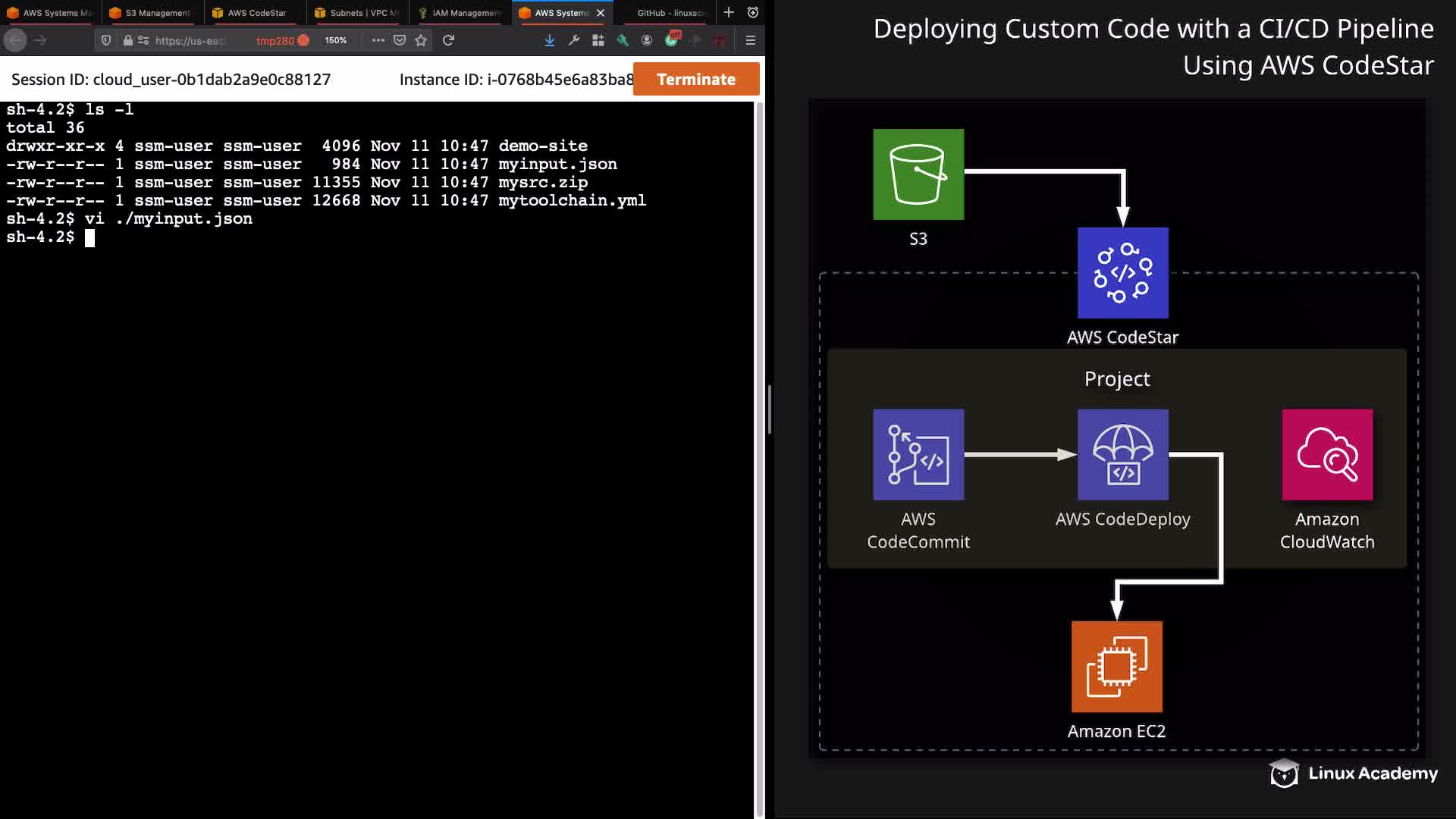Screen dimensions: 1456x819
Task: Open the Firefox downloads panel
Action: (x=549, y=40)
